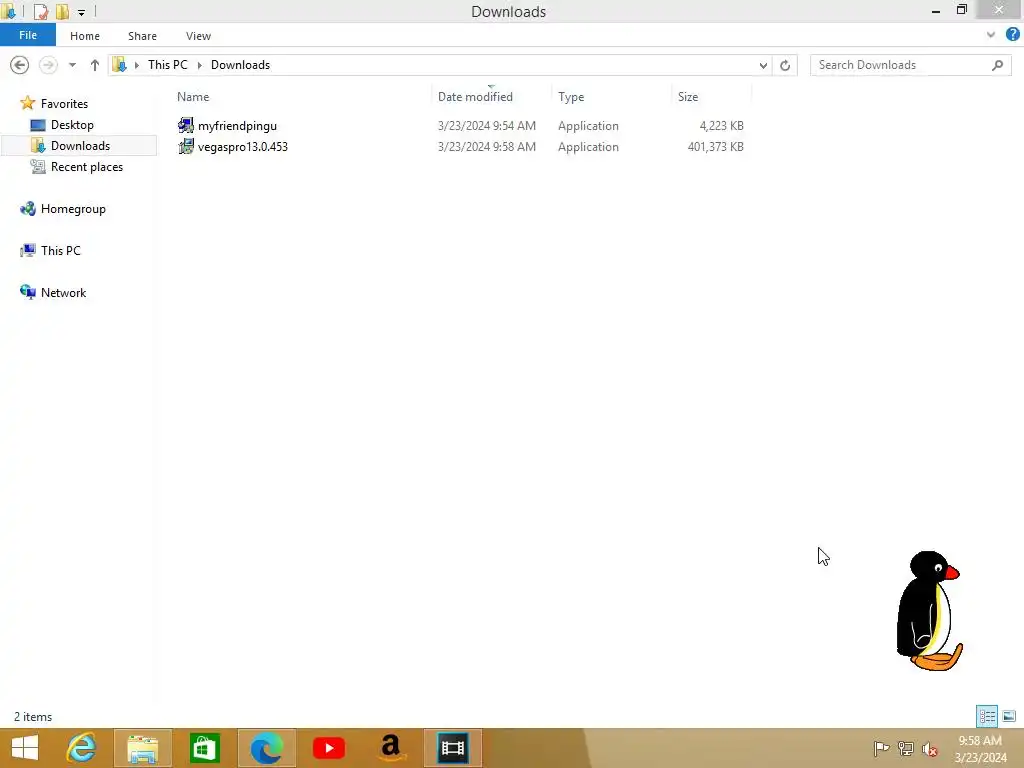Expand the address bar history dropdown
This screenshot has width=1024, height=768.
pos(763,65)
